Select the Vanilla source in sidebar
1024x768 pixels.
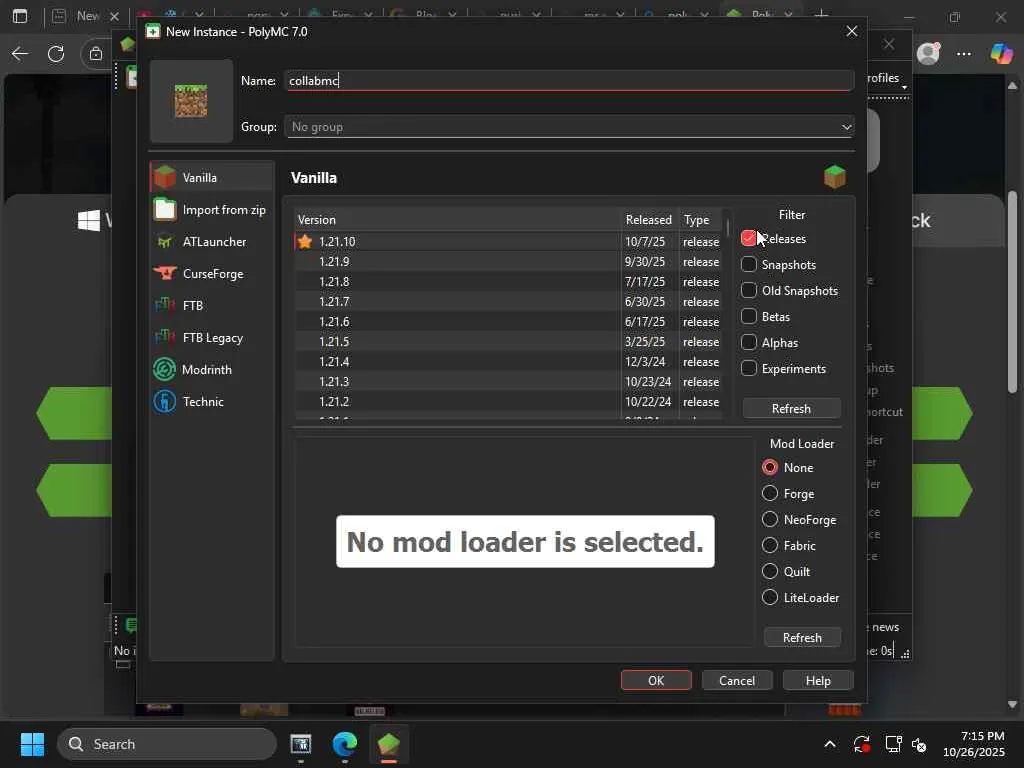click(212, 178)
